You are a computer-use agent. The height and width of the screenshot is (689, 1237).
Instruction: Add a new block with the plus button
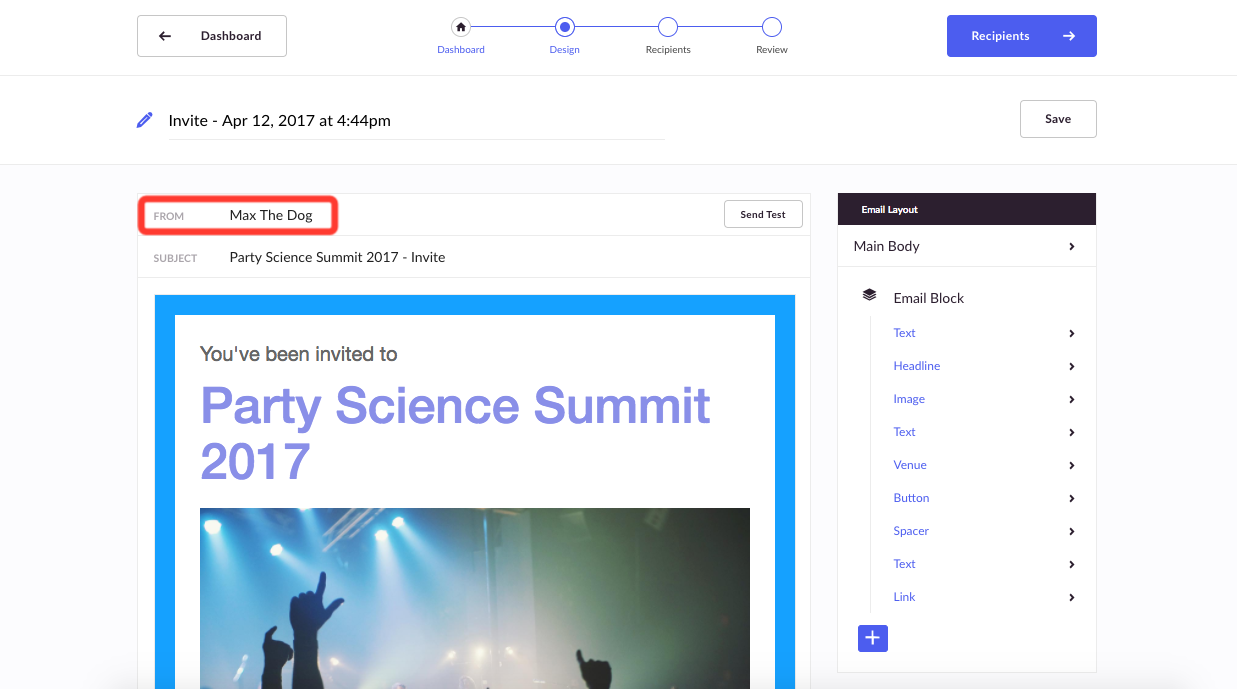point(872,638)
